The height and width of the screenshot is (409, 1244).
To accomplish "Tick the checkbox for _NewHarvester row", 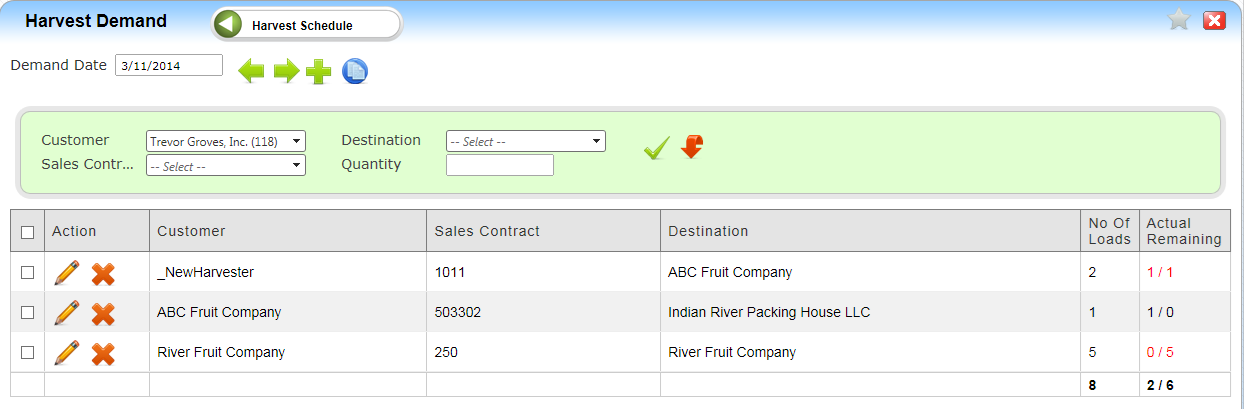I will tap(28, 272).
